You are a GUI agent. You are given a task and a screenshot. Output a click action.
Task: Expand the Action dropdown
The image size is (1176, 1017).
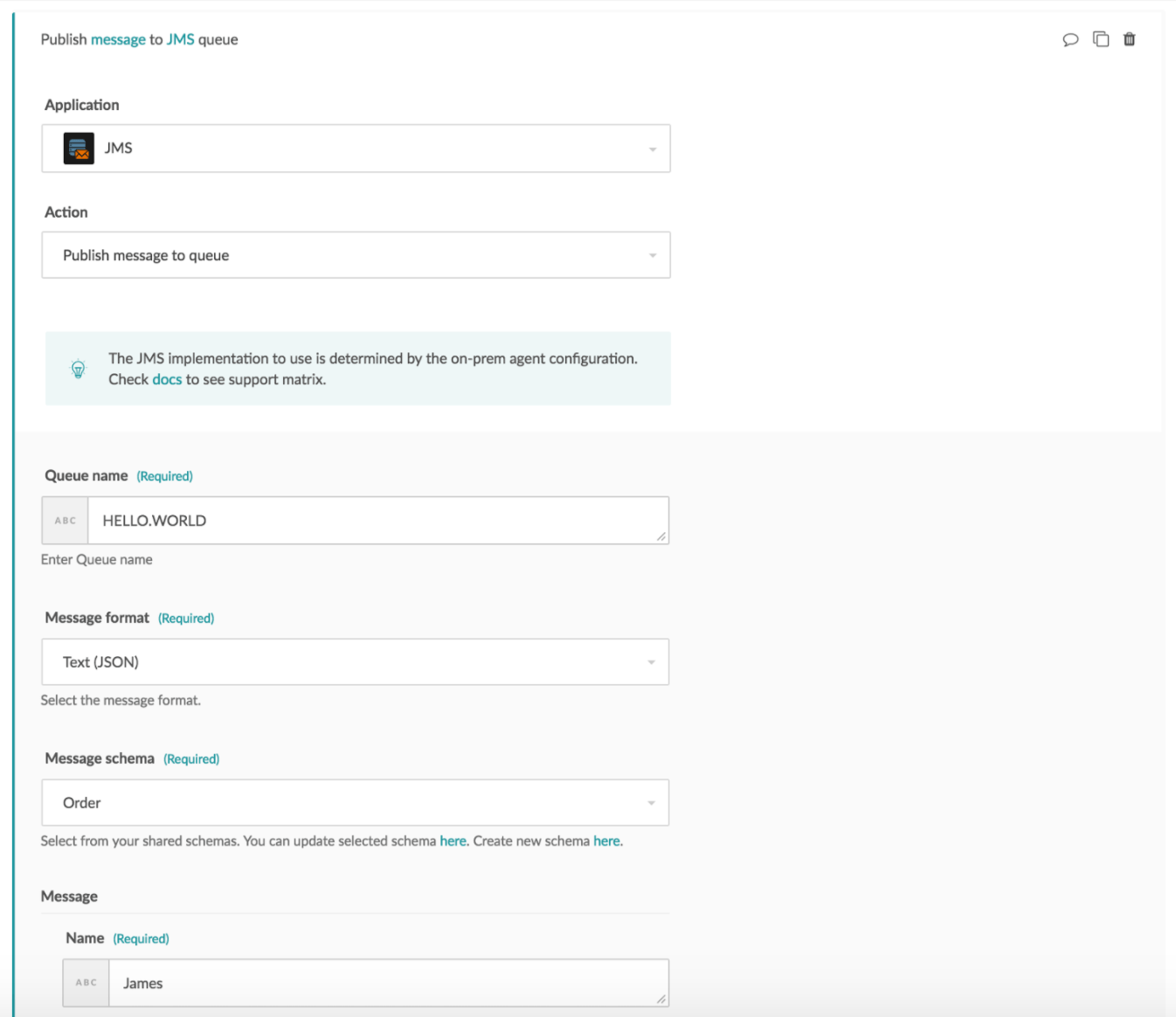click(356, 255)
